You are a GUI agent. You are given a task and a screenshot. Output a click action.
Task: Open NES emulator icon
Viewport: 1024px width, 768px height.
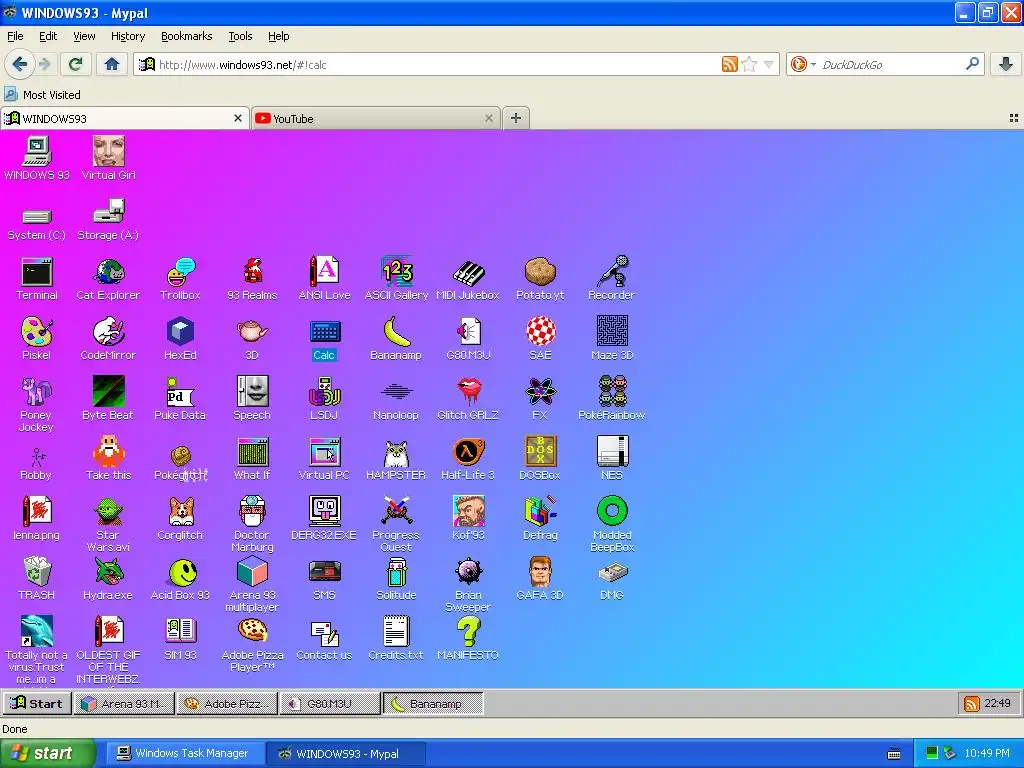(612, 458)
